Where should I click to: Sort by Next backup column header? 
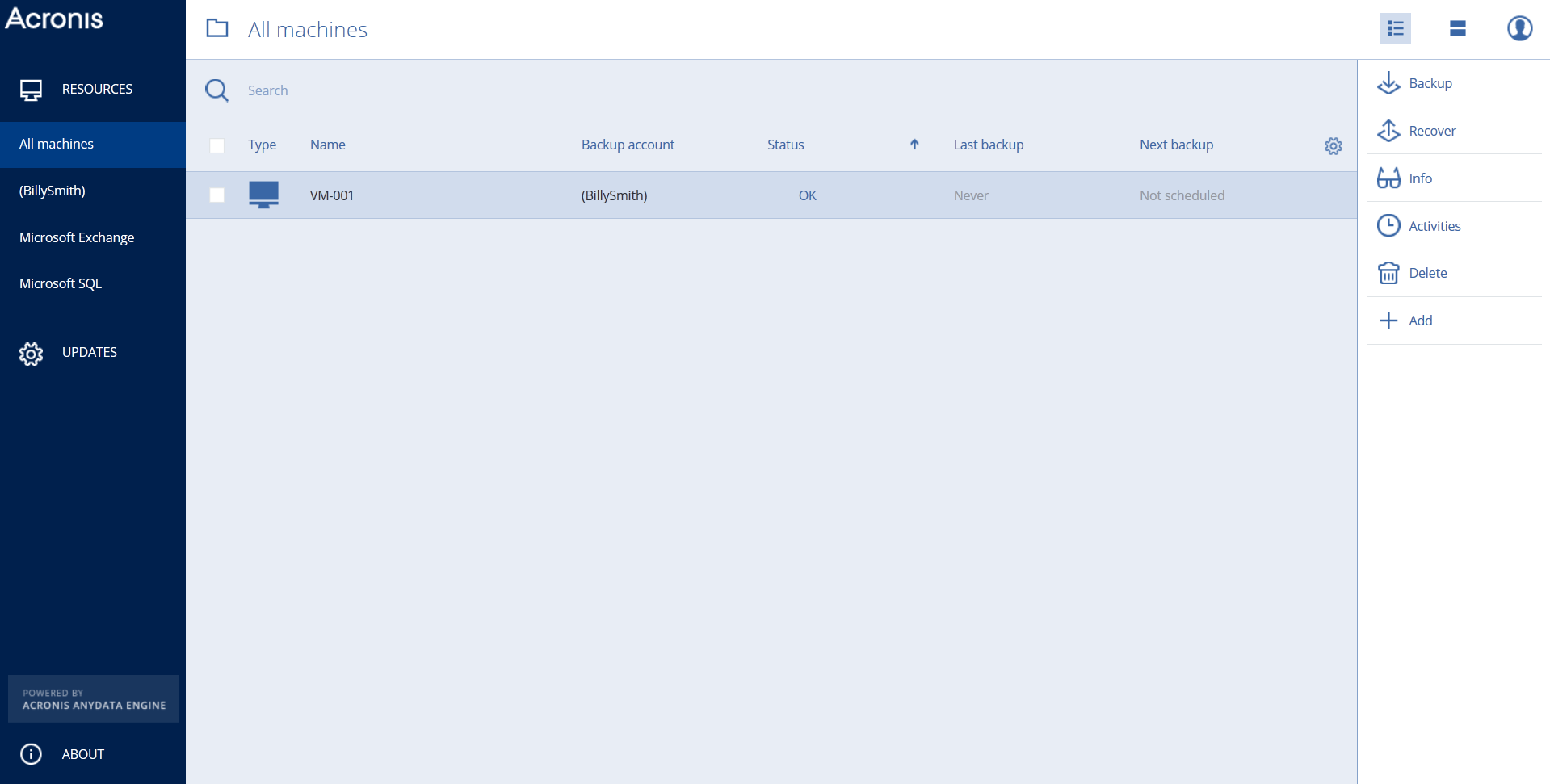click(x=1176, y=145)
